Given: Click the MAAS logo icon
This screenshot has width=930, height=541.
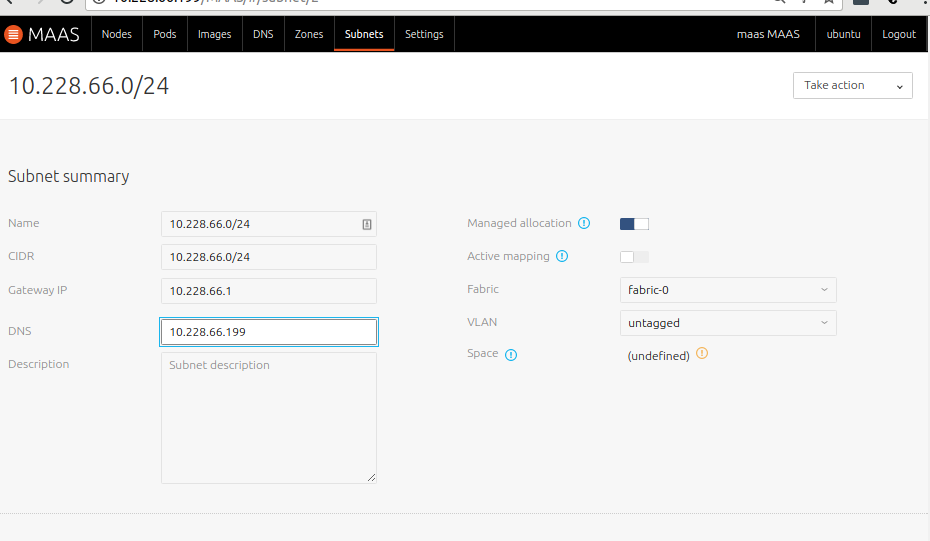Looking at the screenshot, I should click(x=13, y=34).
